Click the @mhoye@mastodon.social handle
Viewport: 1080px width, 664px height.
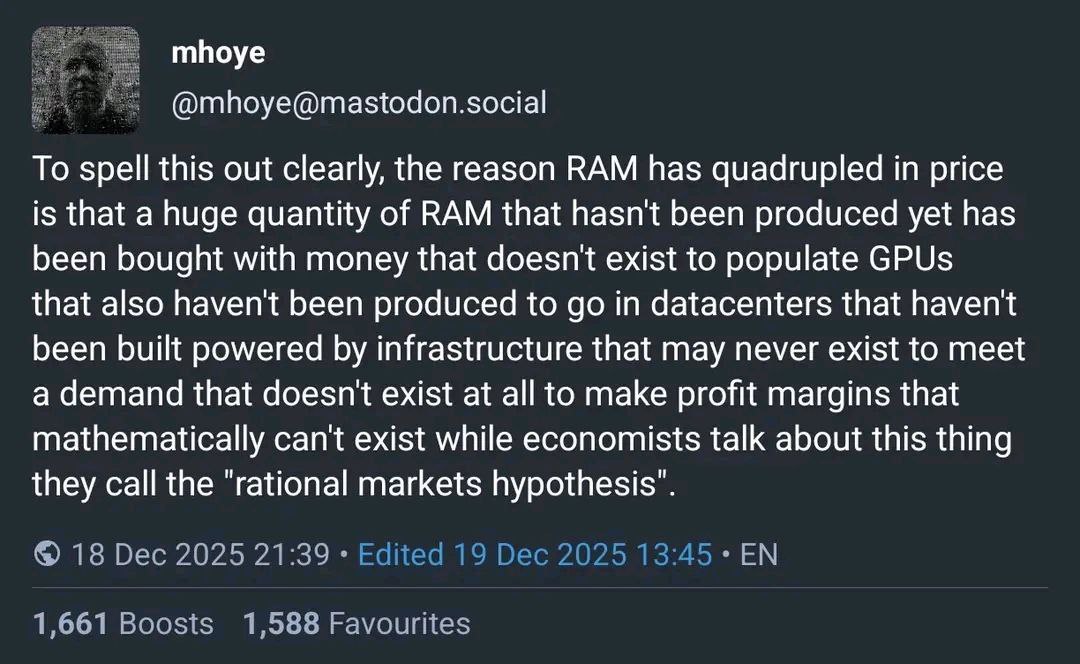point(359,102)
